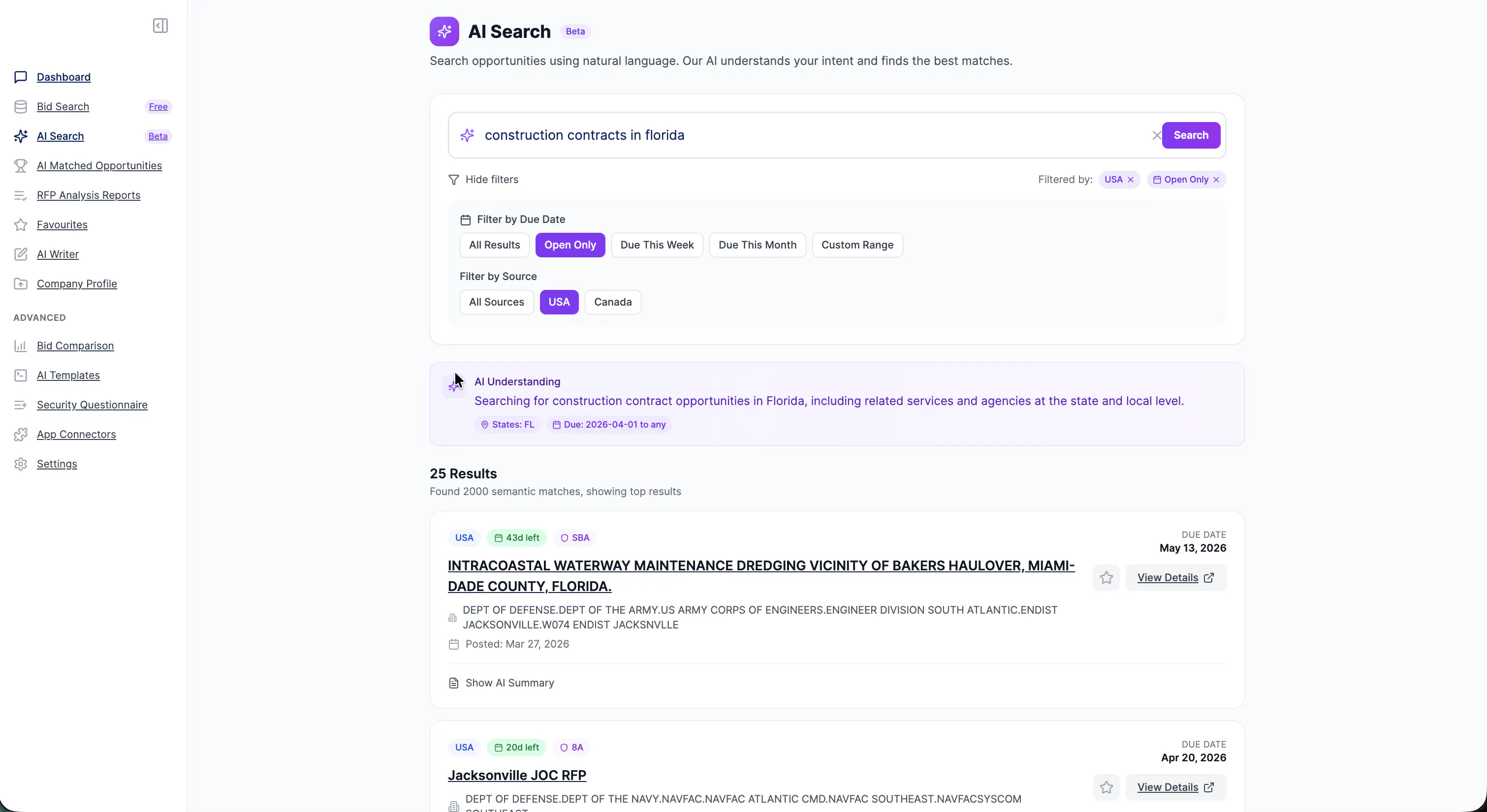
Task: Click the SBA set-aside badge
Action: [575, 538]
